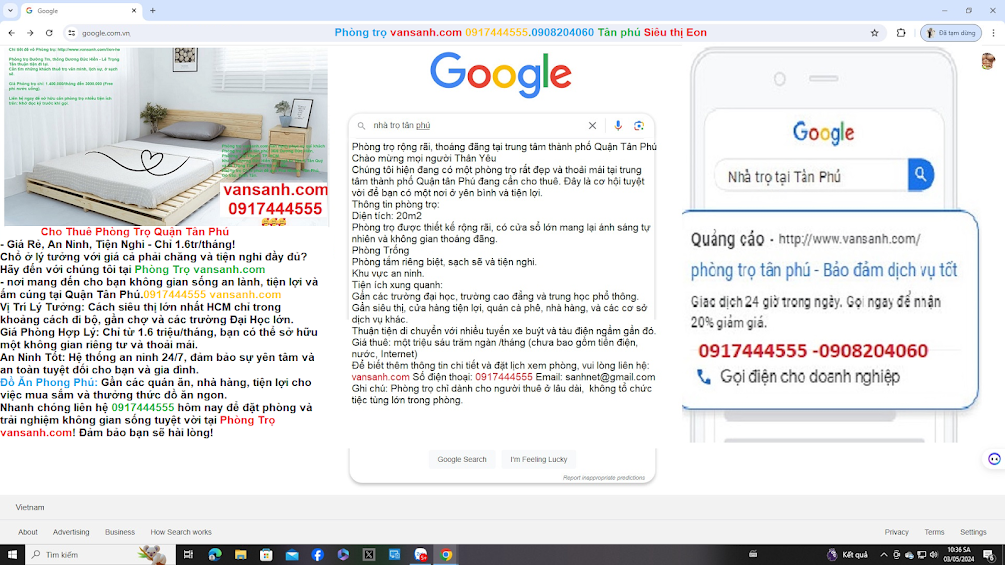Click the 'Tìm kiếm' taskbar search box
This screenshot has width=1005, height=565.
click(100, 555)
